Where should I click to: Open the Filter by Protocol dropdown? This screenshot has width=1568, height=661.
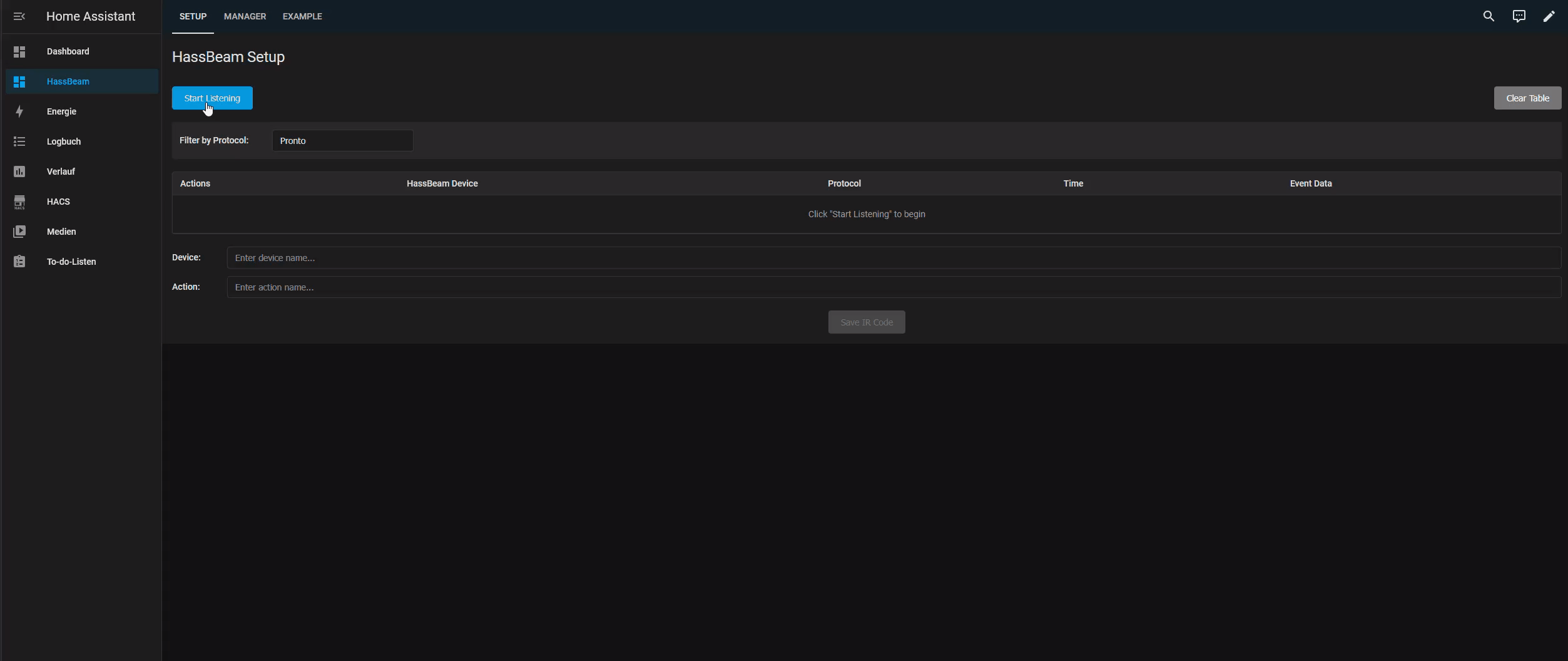[x=342, y=141]
